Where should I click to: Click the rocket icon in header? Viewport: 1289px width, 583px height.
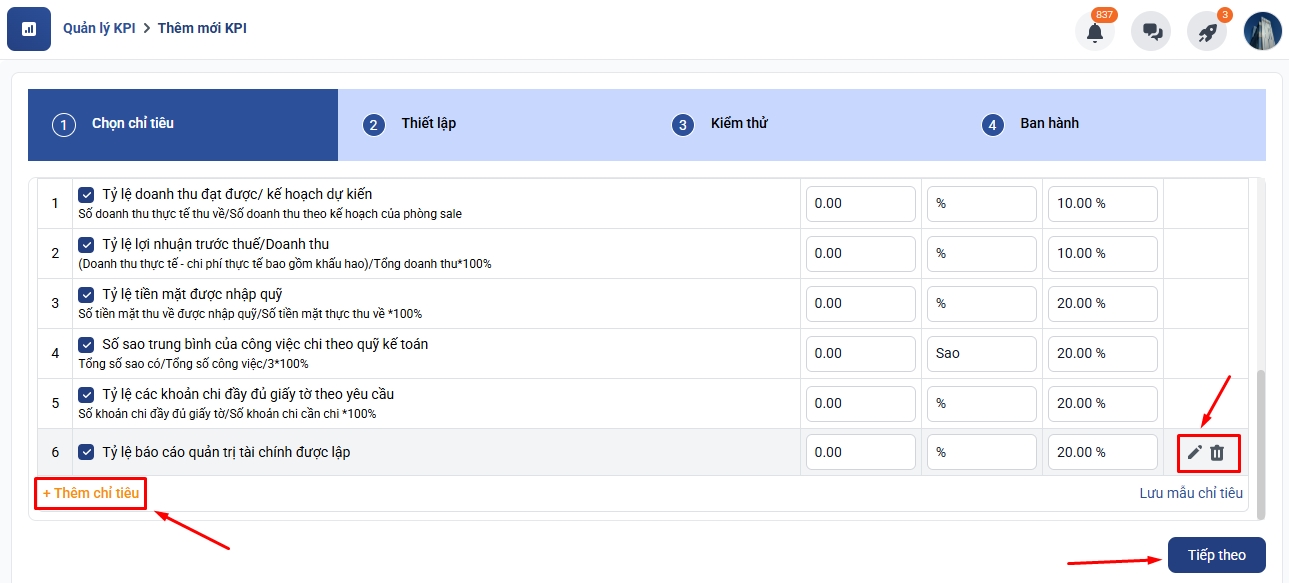1207,32
